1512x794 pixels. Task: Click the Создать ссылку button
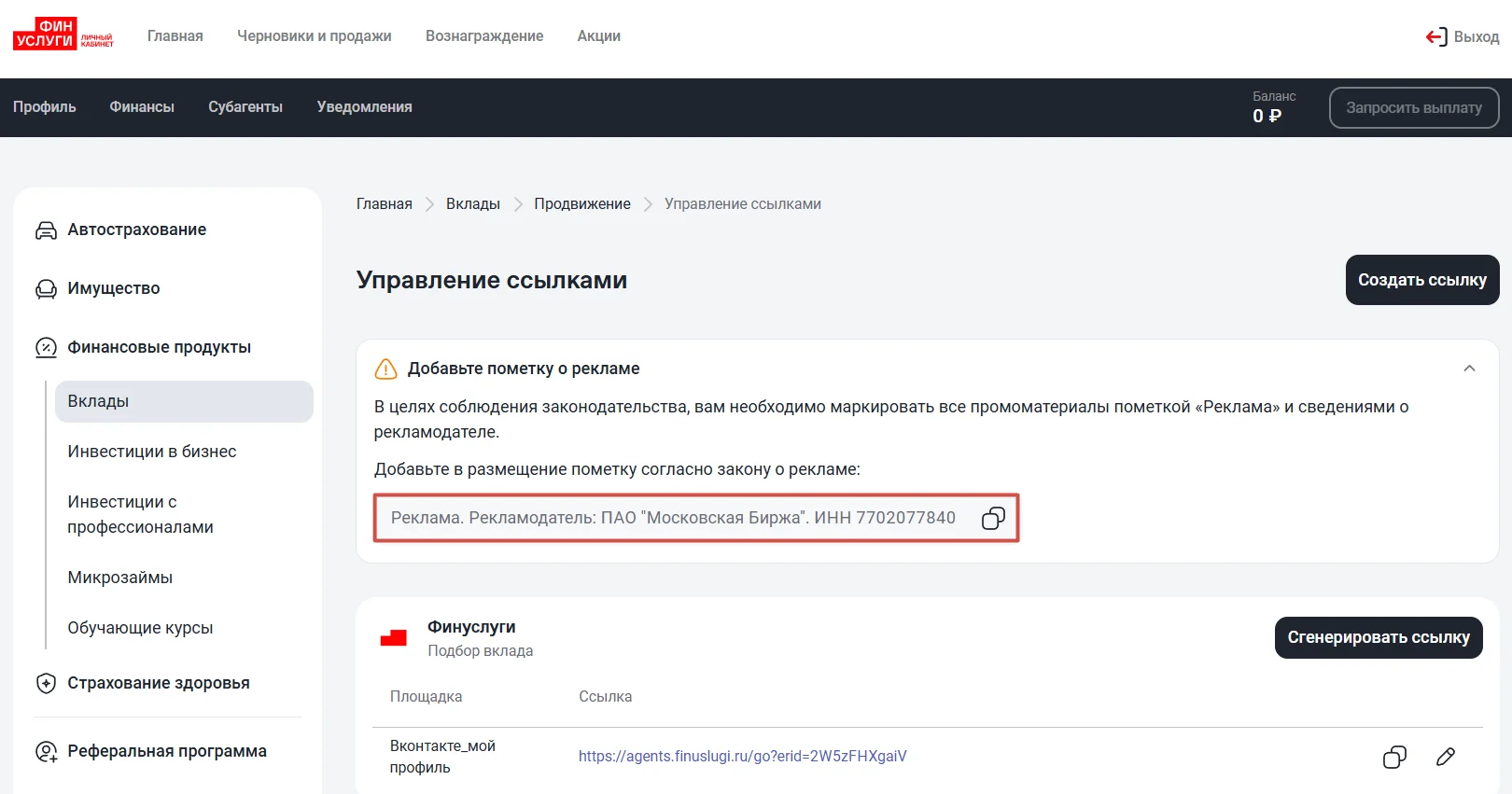[x=1422, y=280]
